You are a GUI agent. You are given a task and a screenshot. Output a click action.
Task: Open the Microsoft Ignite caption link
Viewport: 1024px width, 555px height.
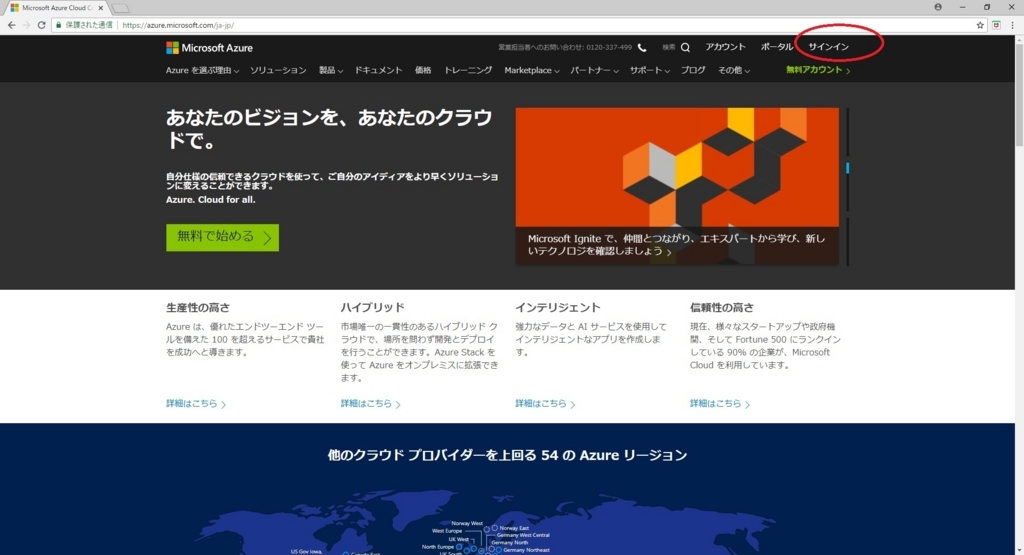coord(676,245)
